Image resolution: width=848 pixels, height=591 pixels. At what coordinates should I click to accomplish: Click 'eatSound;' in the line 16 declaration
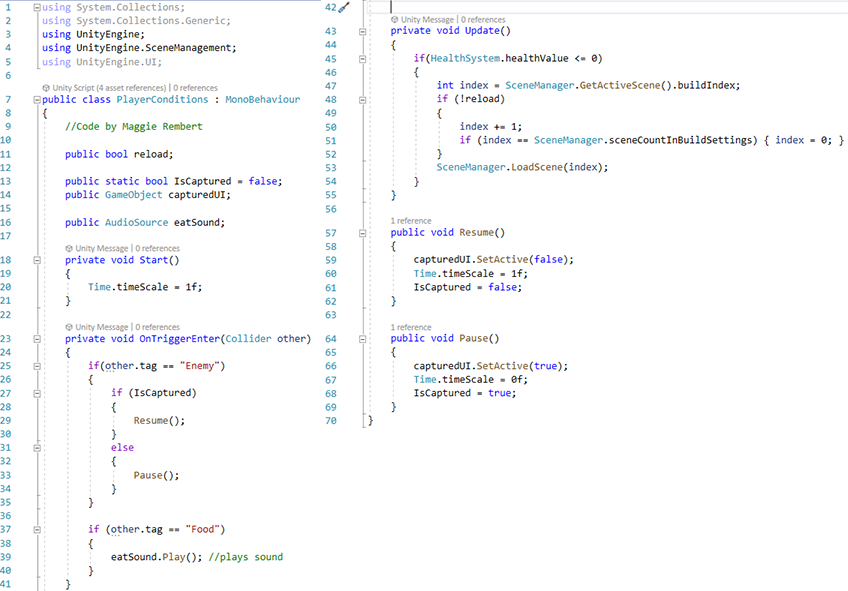point(200,222)
